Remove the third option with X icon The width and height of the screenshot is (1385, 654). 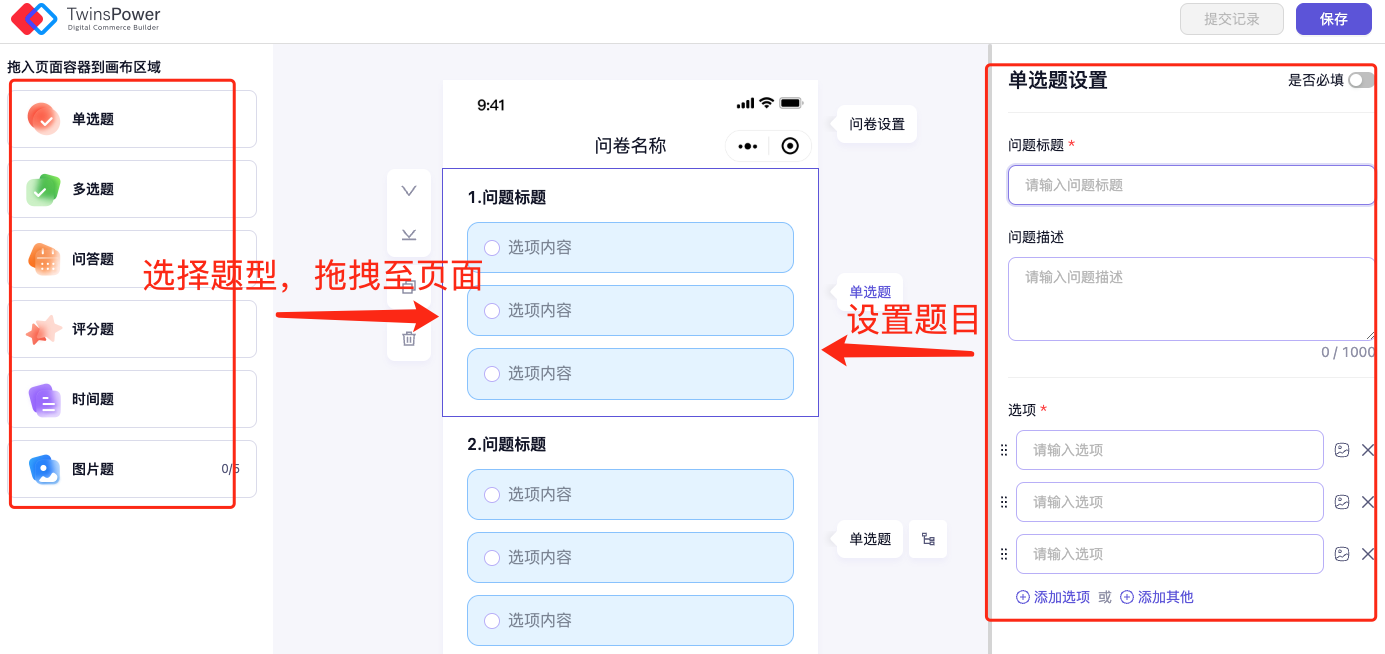pos(1368,554)
